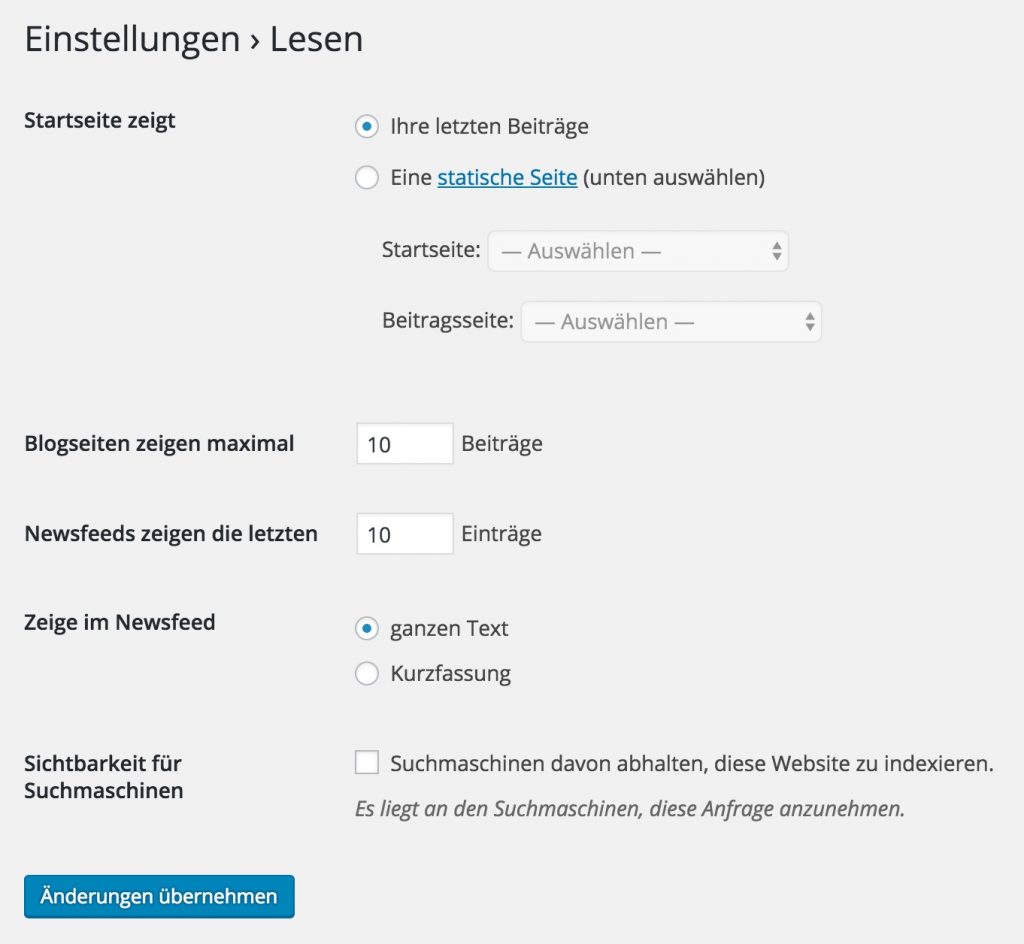Select "ganzen Text" for the newsfeed display
The height and width of the screenshot is (944, 1024).
click(x=367, y=628)
